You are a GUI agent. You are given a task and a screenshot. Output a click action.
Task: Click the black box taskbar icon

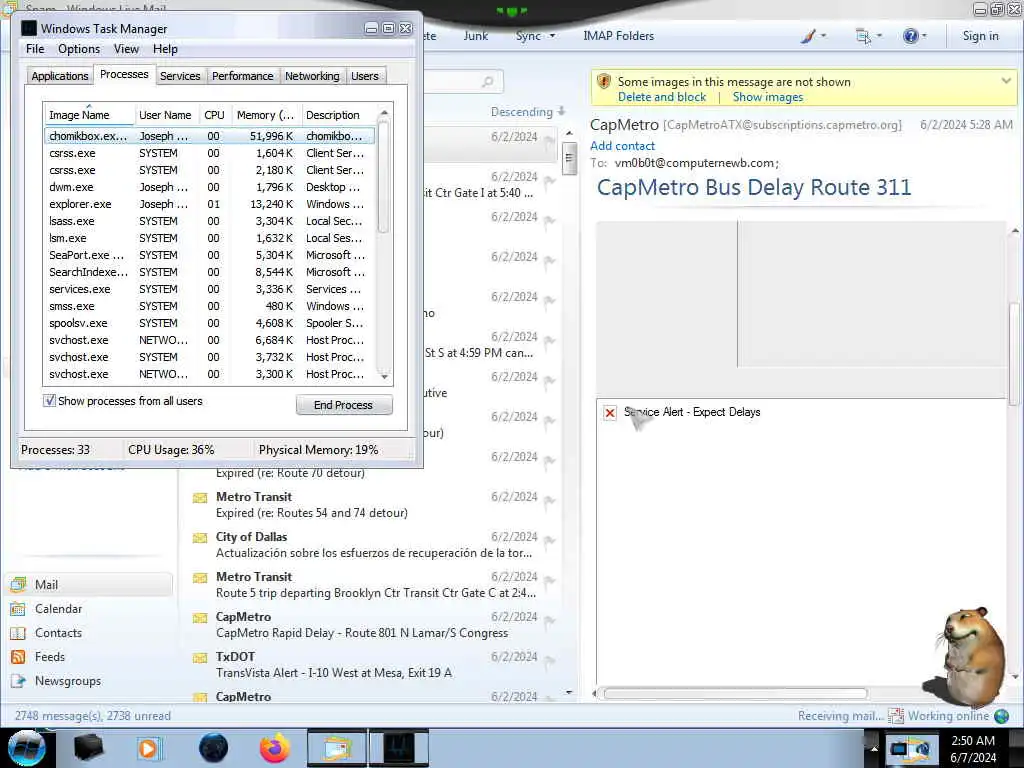88,748
